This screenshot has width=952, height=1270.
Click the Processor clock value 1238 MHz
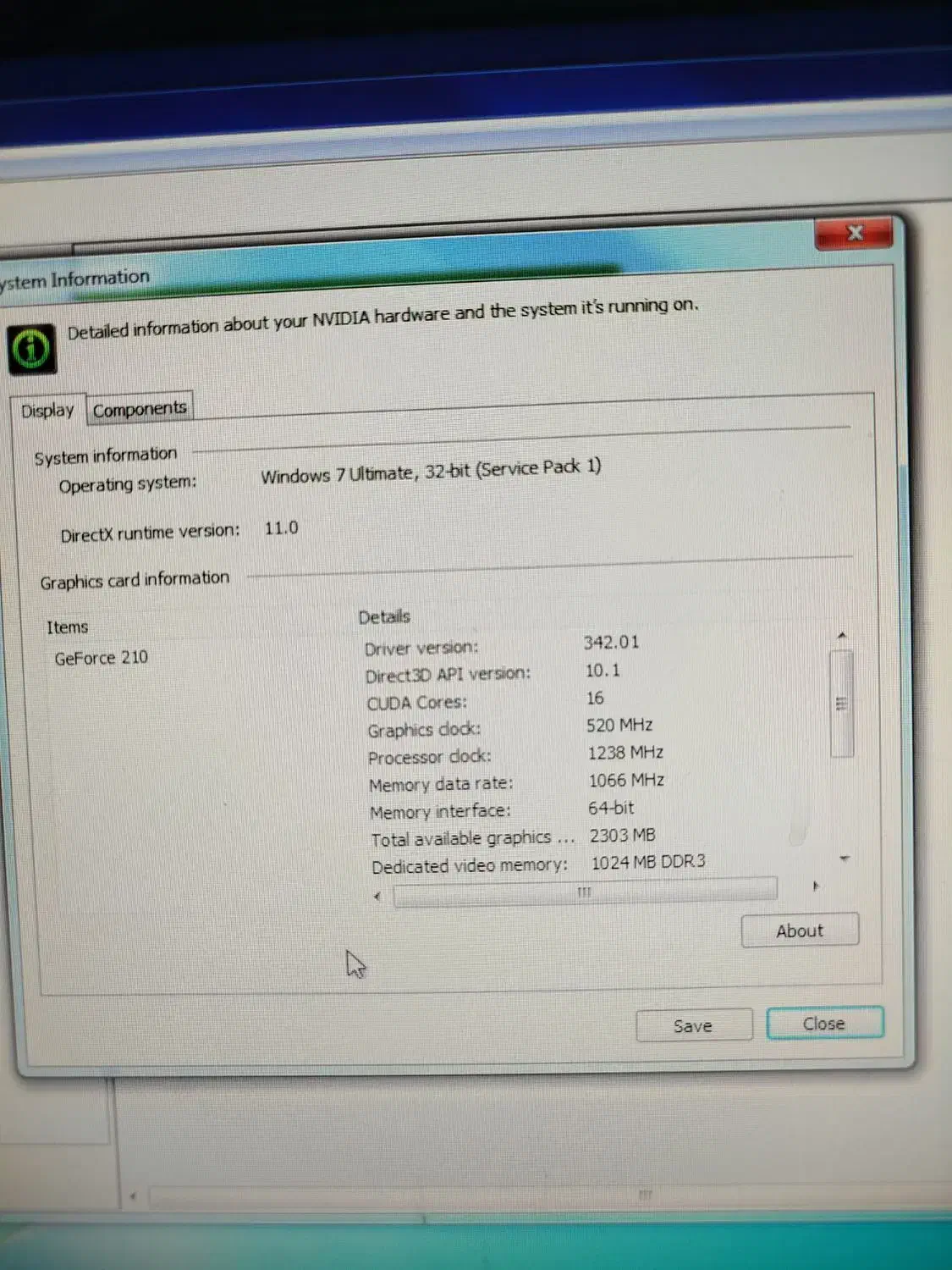(626, 752)
